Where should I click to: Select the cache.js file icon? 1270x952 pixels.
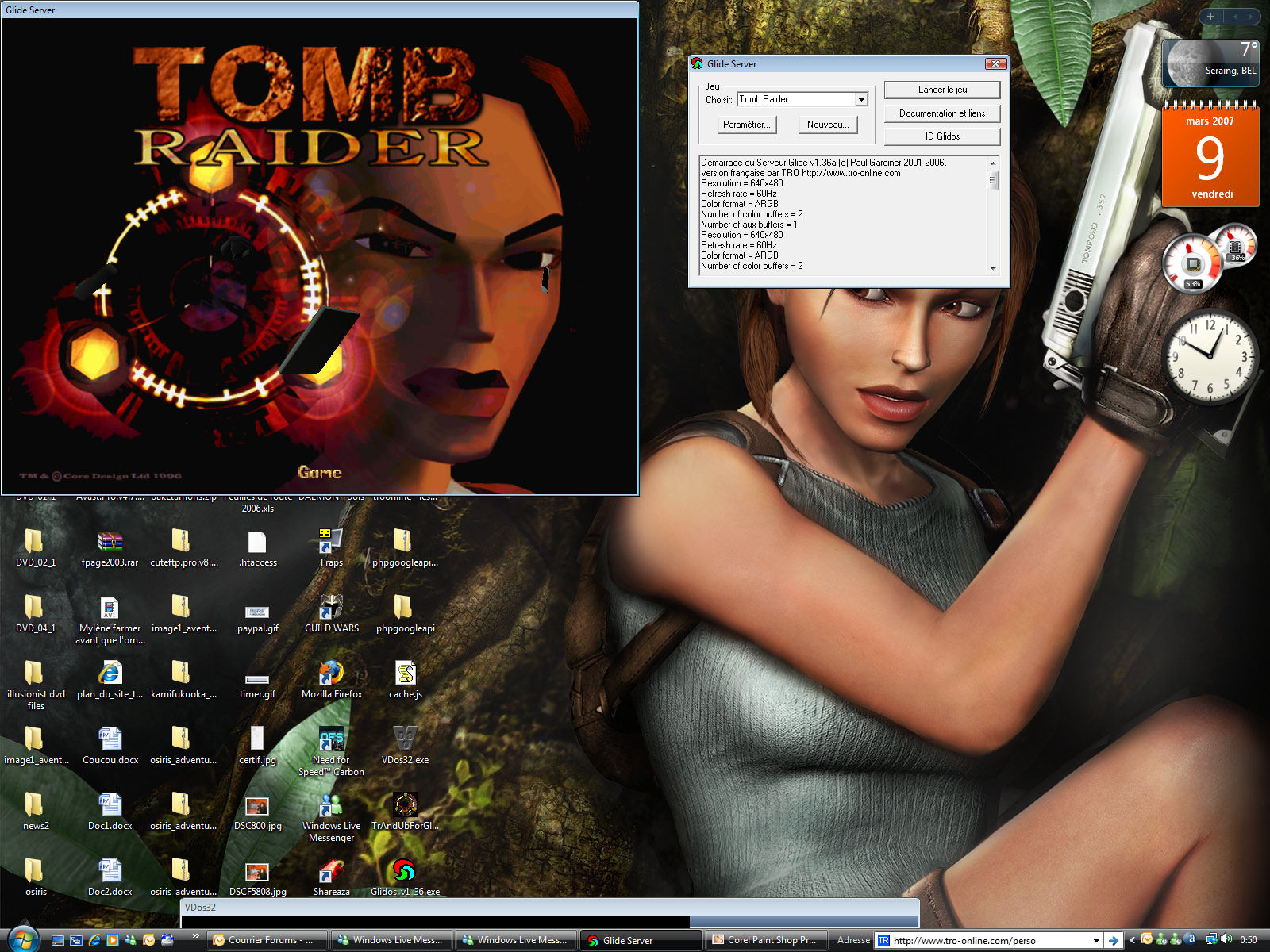pos(405,679)
